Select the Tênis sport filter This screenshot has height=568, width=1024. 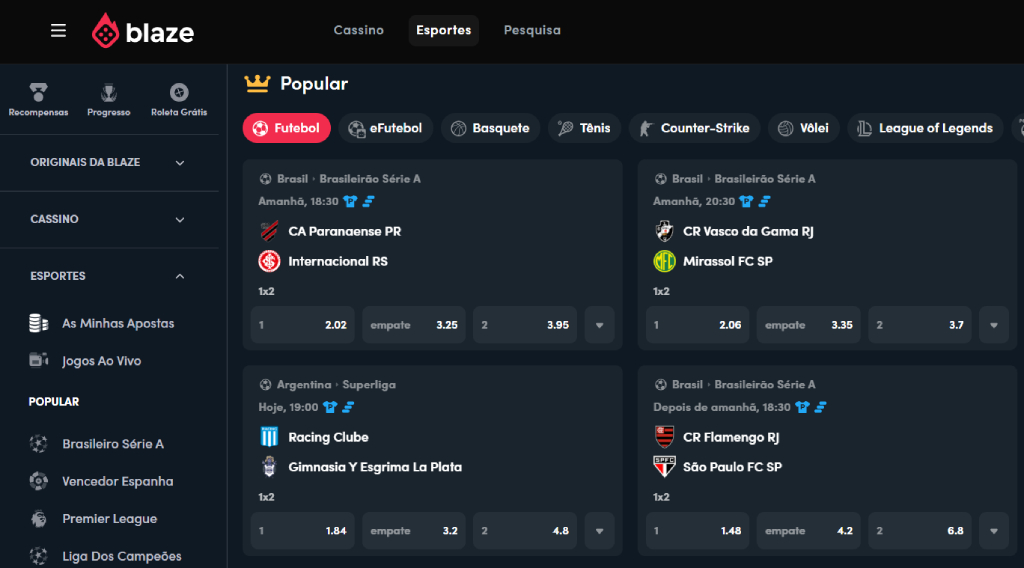584,128
